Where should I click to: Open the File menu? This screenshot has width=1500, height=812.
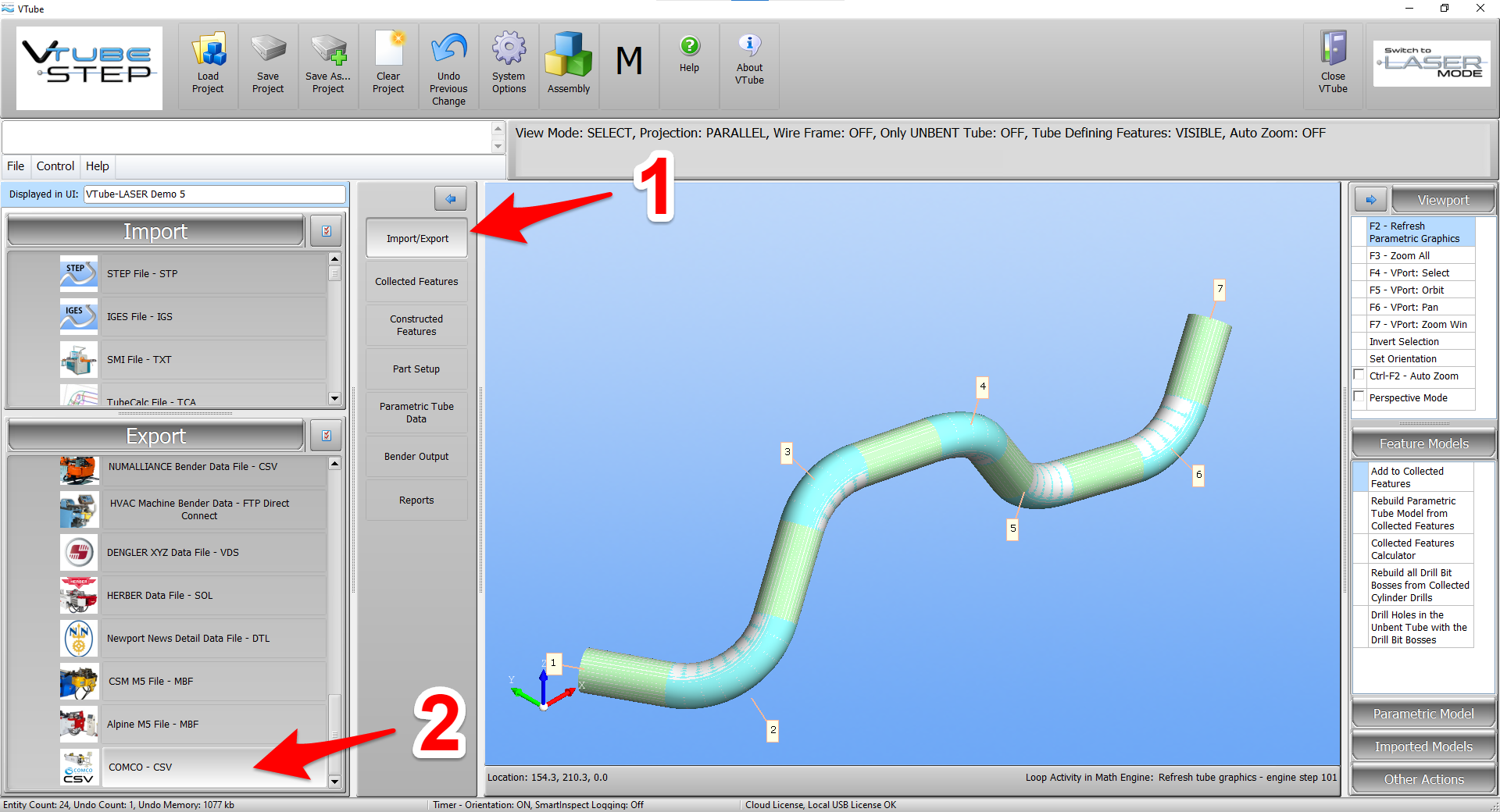16,166
